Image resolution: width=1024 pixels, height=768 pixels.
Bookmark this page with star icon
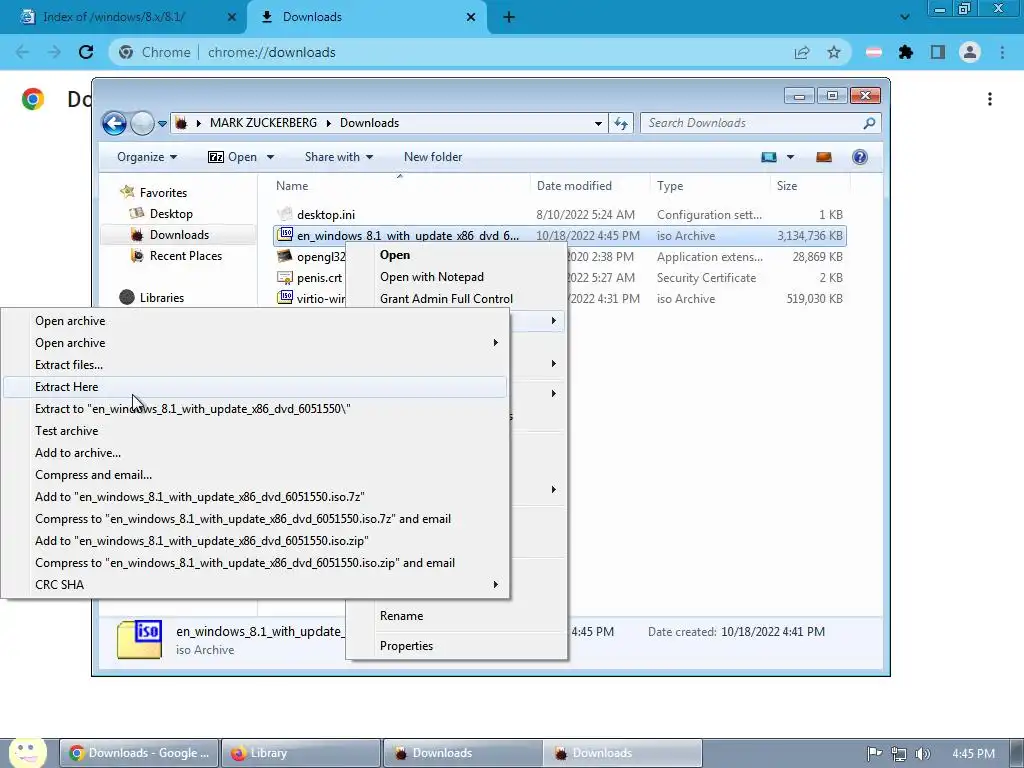tap(834, 52)
